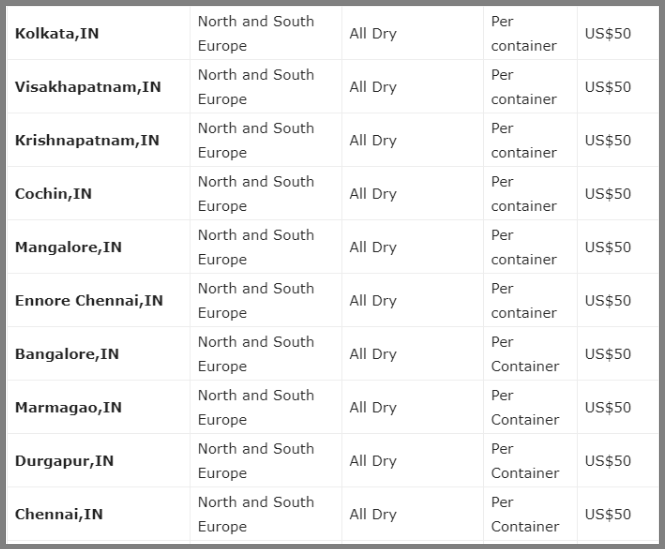The image size is (665, 549).
Task: Click the Bangalore,IN port name
Action: 67,354
